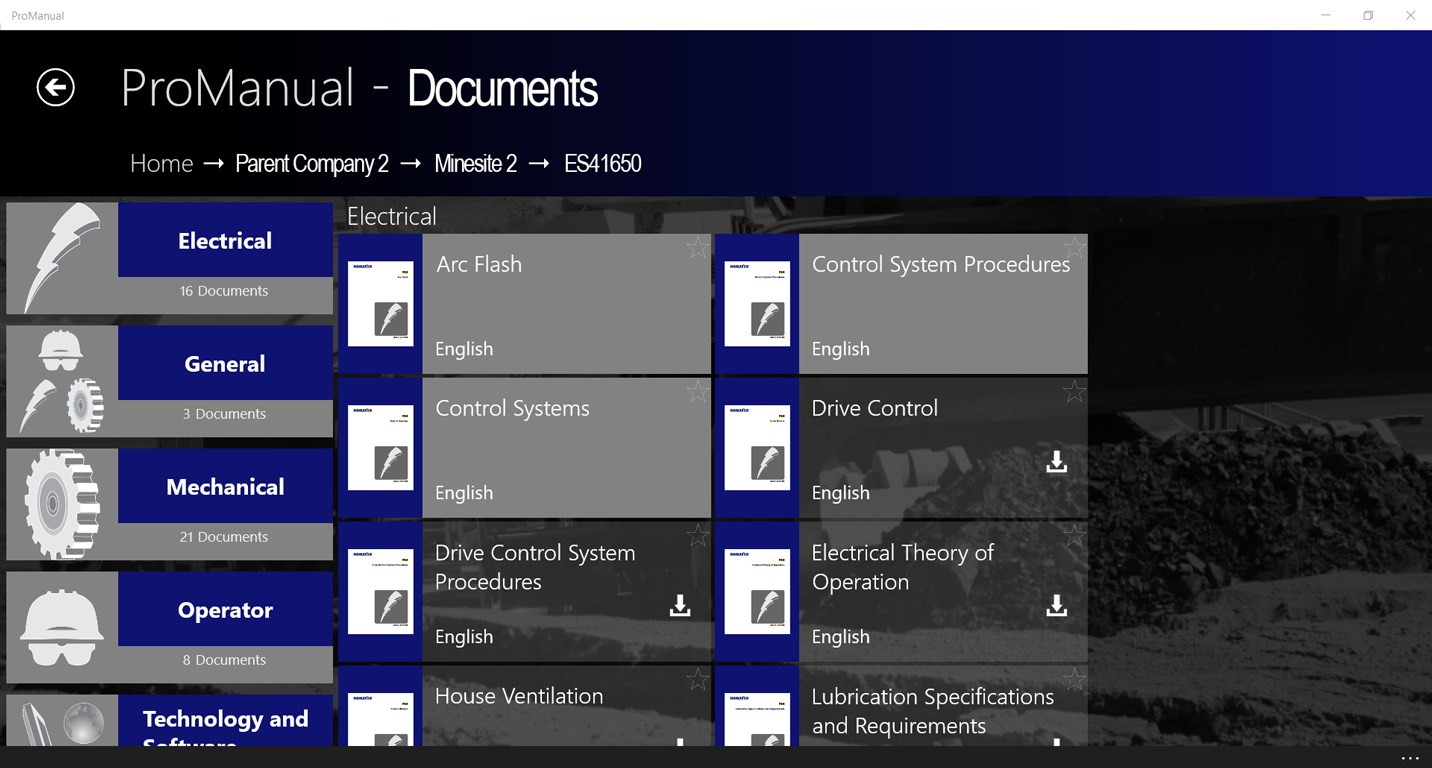
Task: Click the '21 Documents' count under Mechanical
Action: (x=224, y=537)
